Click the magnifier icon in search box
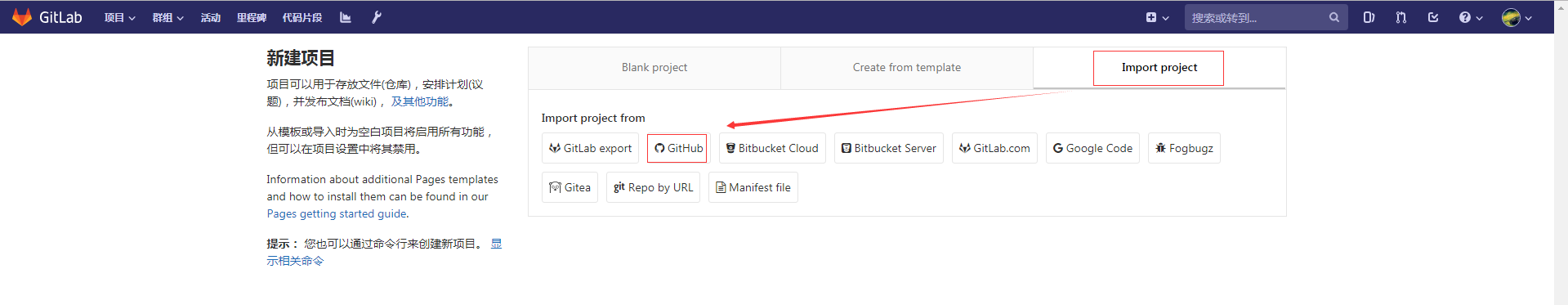Image resolution: width=1568 pixels, height=305 pixels. click(1334, 17)
